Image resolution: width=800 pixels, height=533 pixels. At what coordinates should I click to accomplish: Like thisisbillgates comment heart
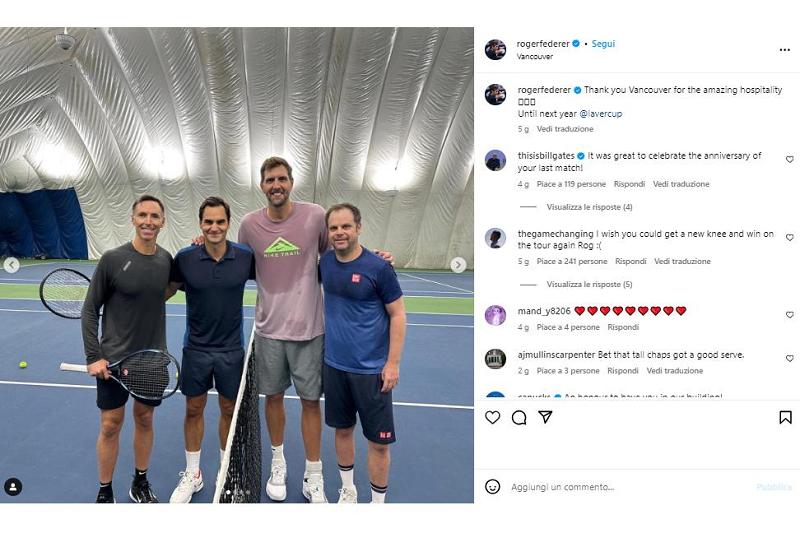789,160
